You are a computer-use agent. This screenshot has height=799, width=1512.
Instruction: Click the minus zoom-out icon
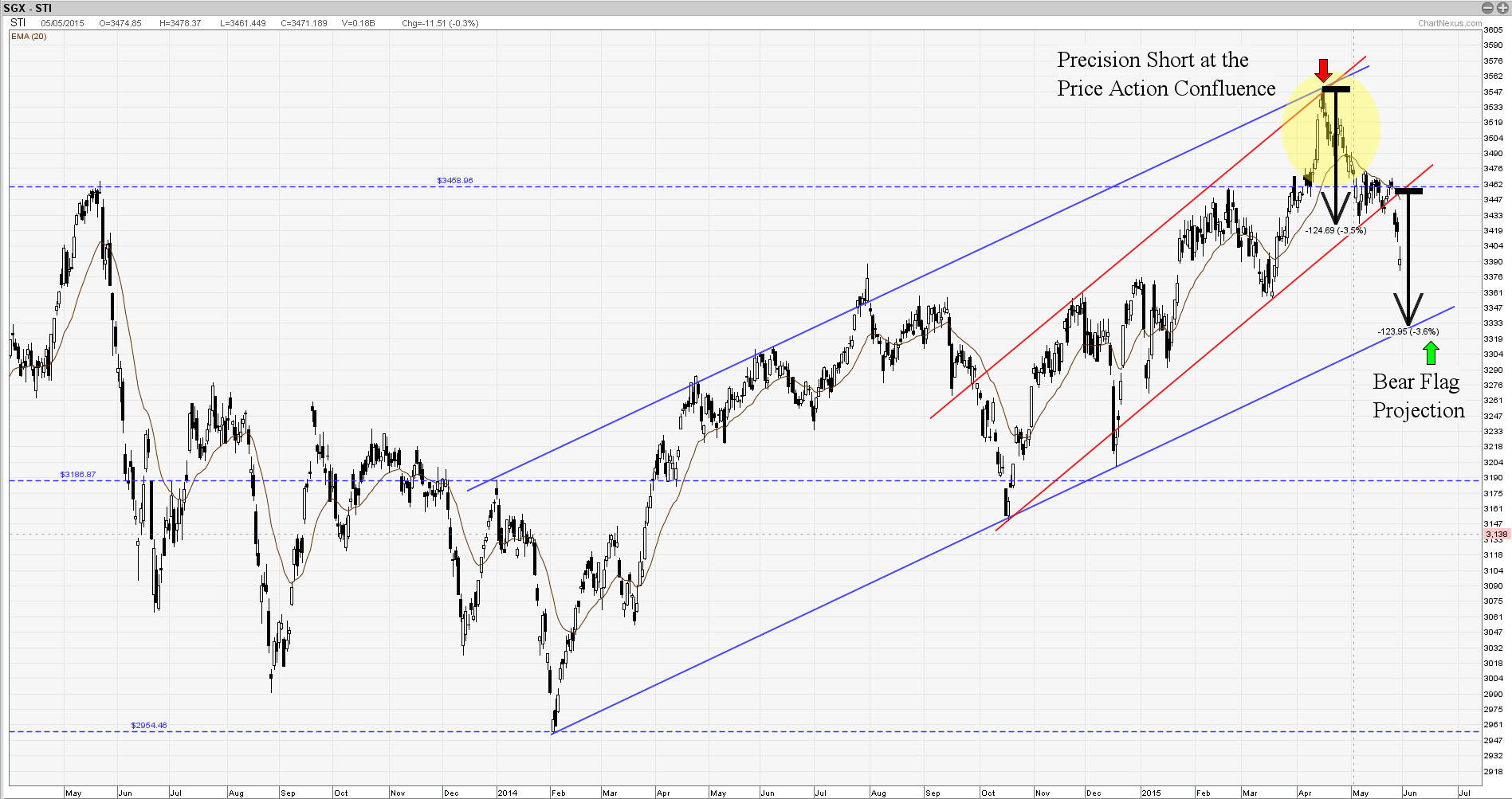(1487, 8)
